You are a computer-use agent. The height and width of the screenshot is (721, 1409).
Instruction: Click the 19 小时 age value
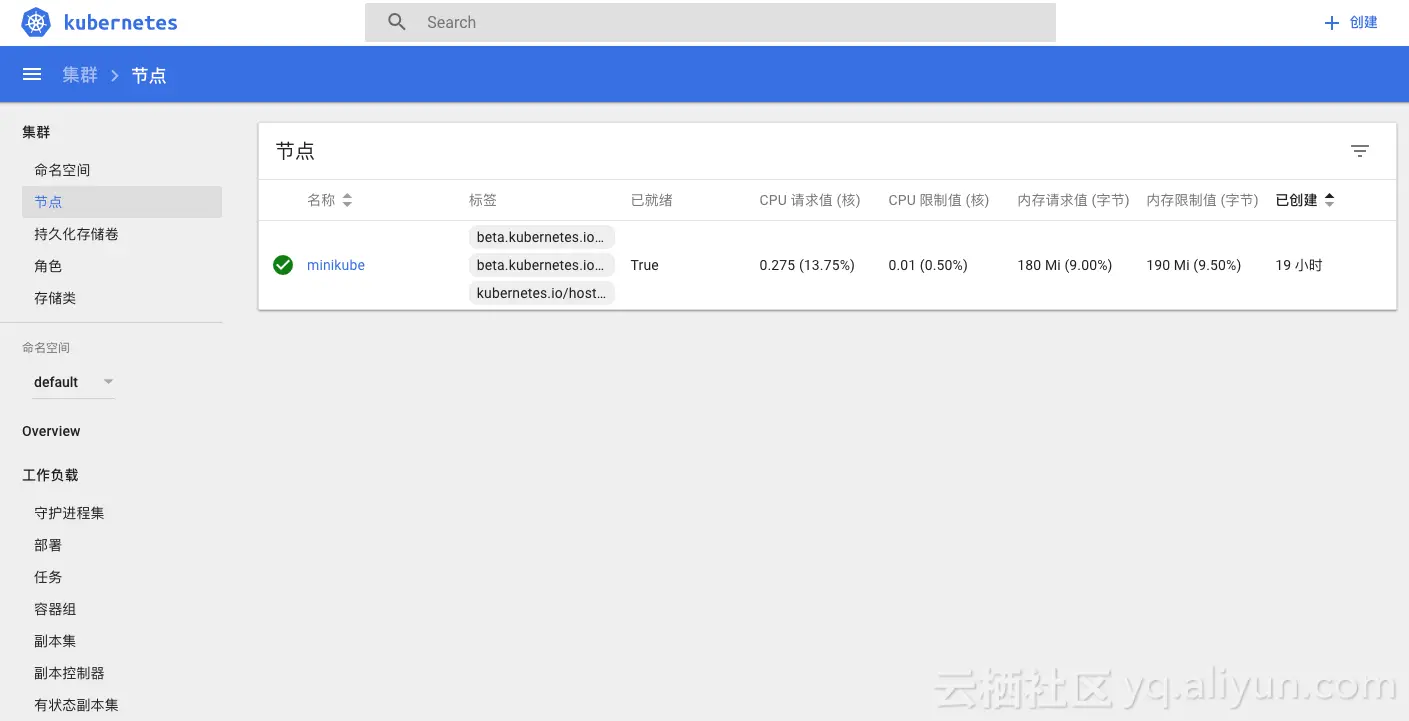pyautogui.click(x=1299, y=265)
